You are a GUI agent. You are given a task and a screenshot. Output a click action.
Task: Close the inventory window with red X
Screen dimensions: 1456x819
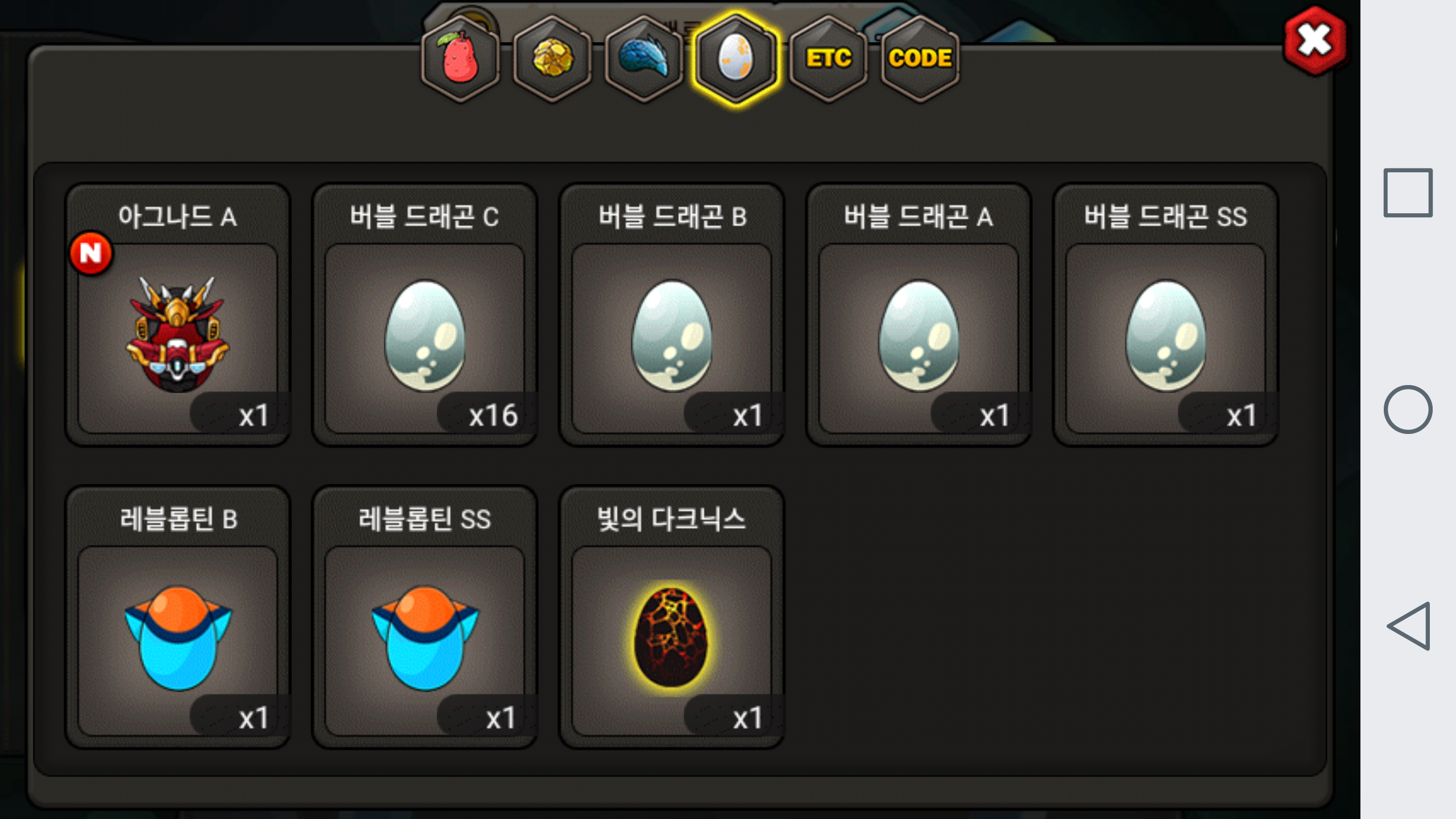coord(1314,40)
